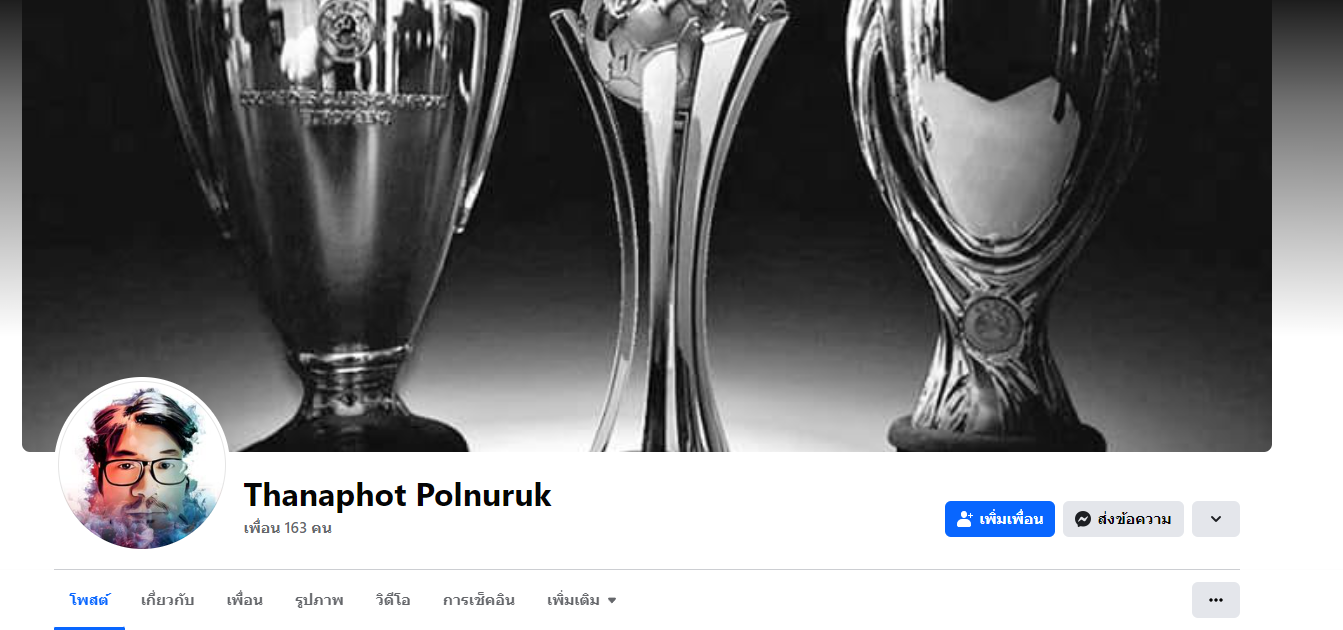
Task: Click the add-person icon on เพิ่มเพื่อน
Action: pos(965,519)
